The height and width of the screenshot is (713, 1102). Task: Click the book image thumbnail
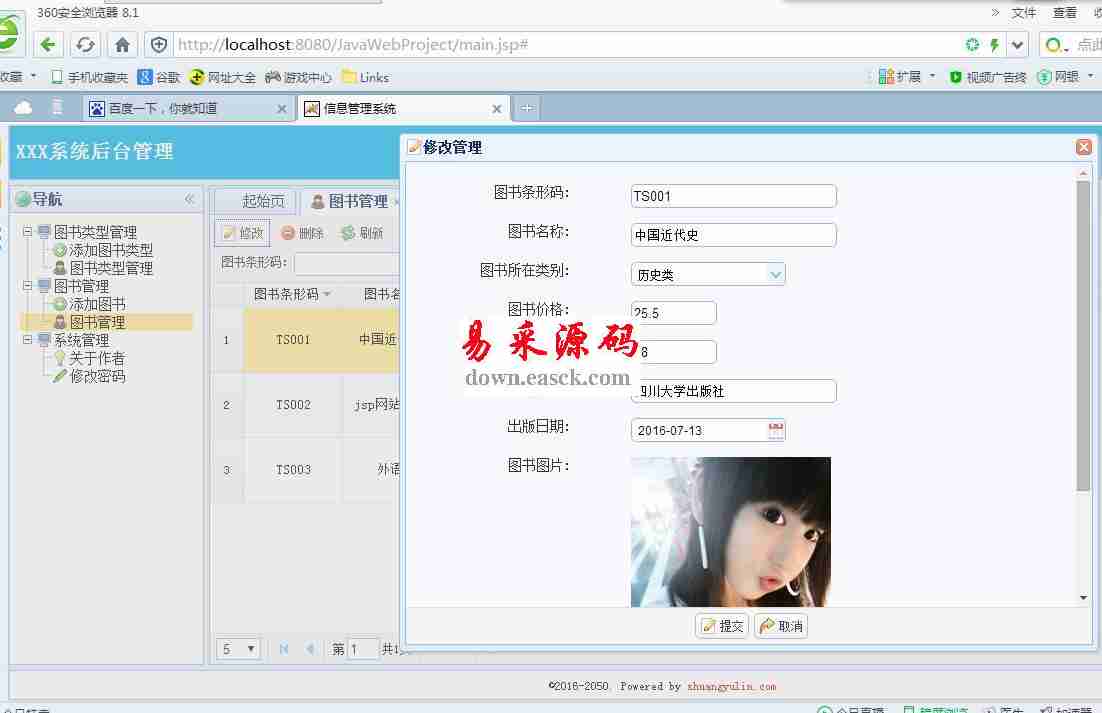coord(730,531)
